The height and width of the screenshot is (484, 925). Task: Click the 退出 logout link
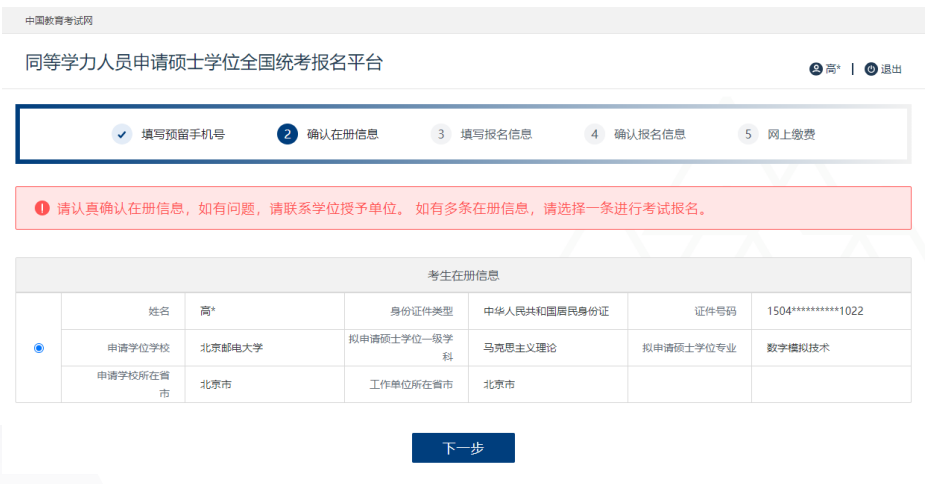pyautogui.click(x=891, y=69)
